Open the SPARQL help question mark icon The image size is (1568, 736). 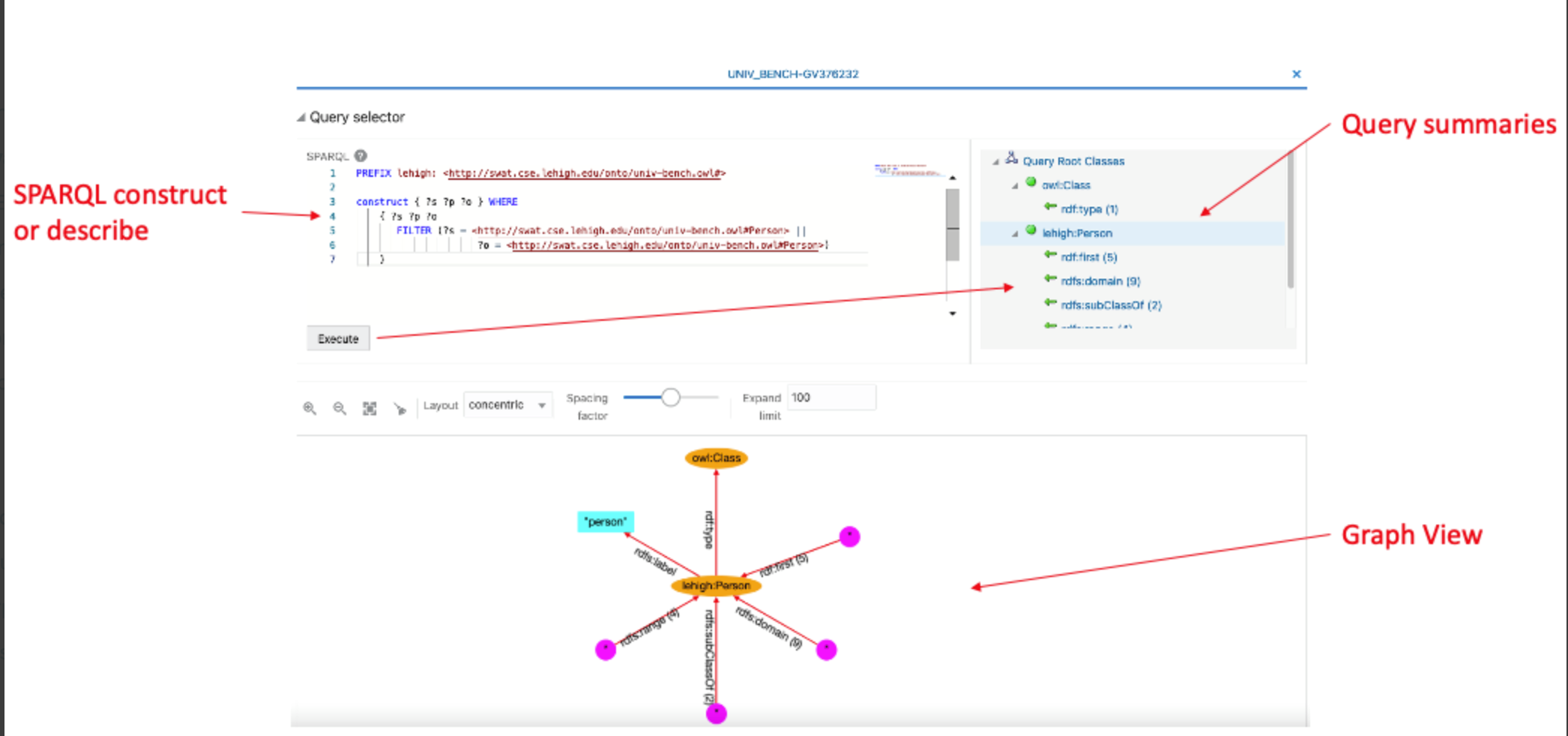point(361,156)
